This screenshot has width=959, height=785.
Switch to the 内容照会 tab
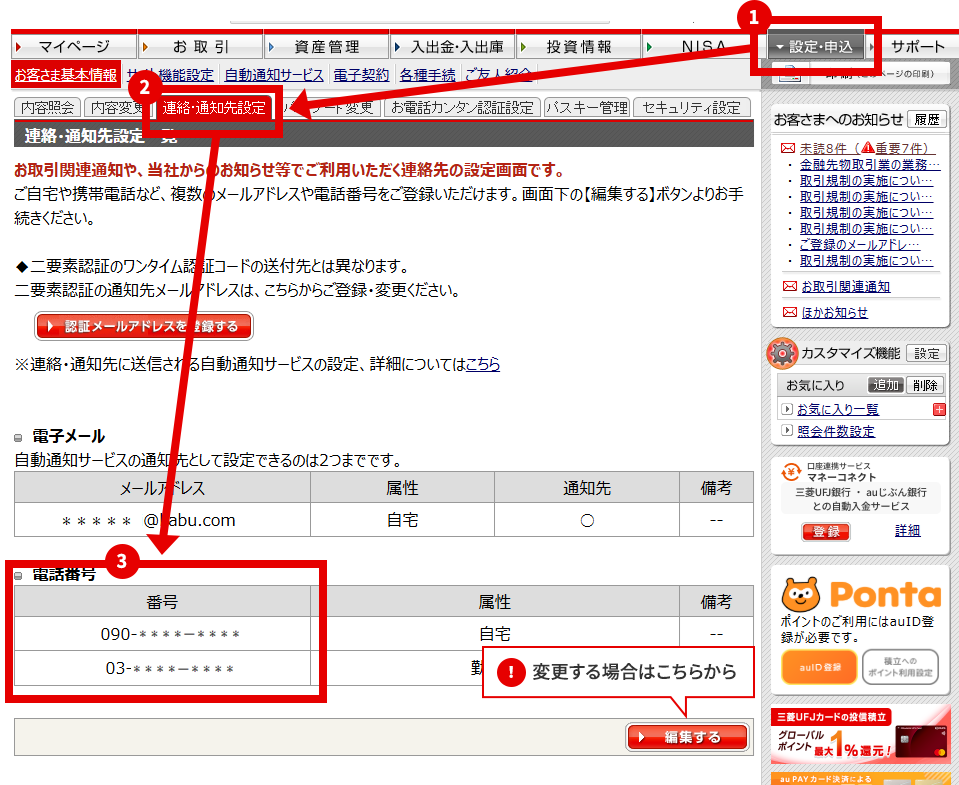click(47, 108)
